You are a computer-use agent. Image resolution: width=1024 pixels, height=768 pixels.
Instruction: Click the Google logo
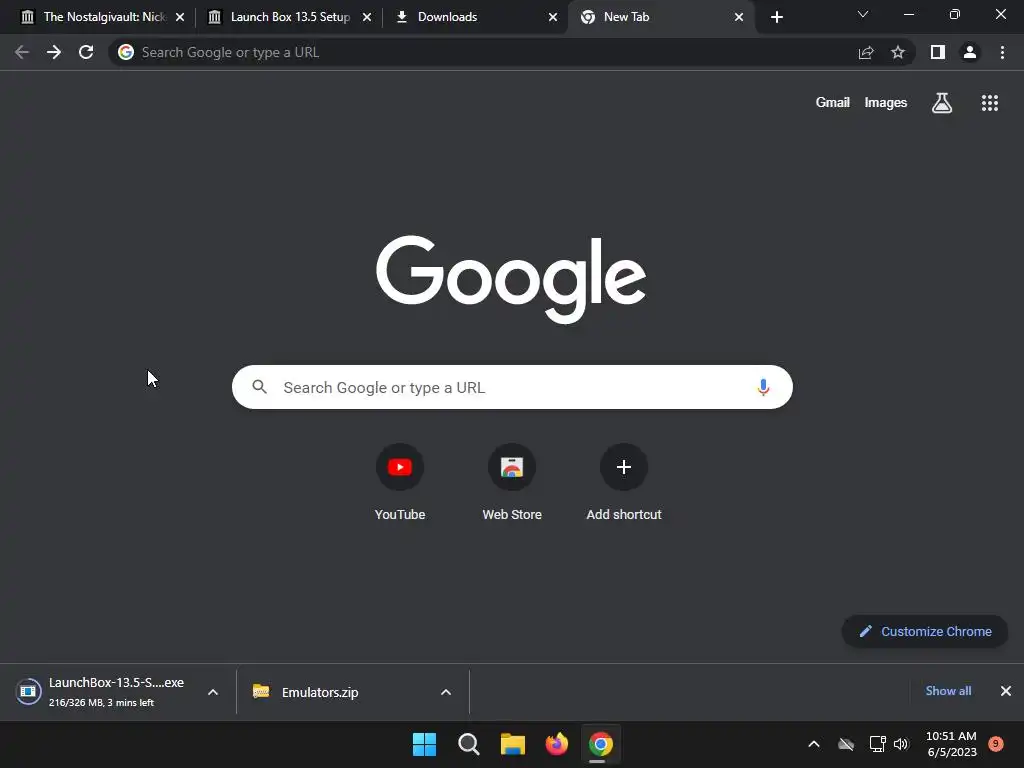(511, 279)
